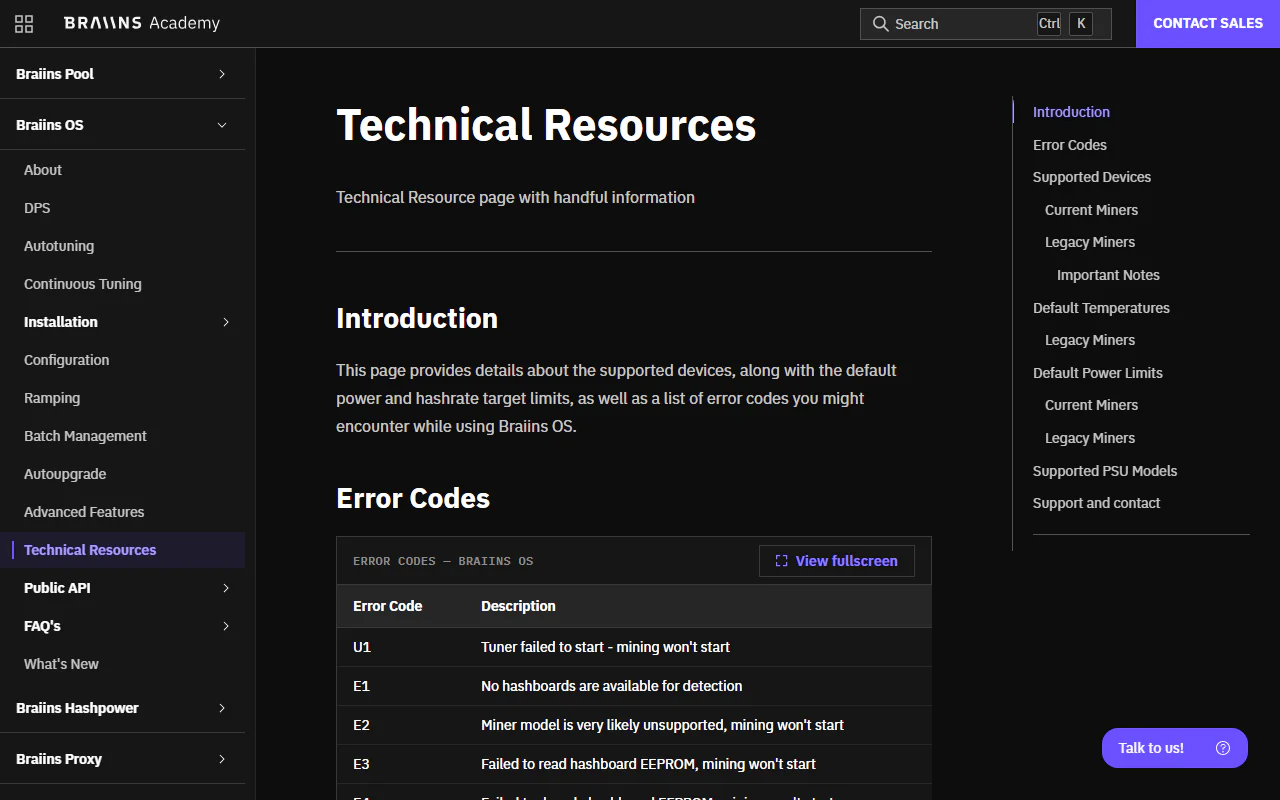Click the E2 error code cell

click(x=361, y=725)
